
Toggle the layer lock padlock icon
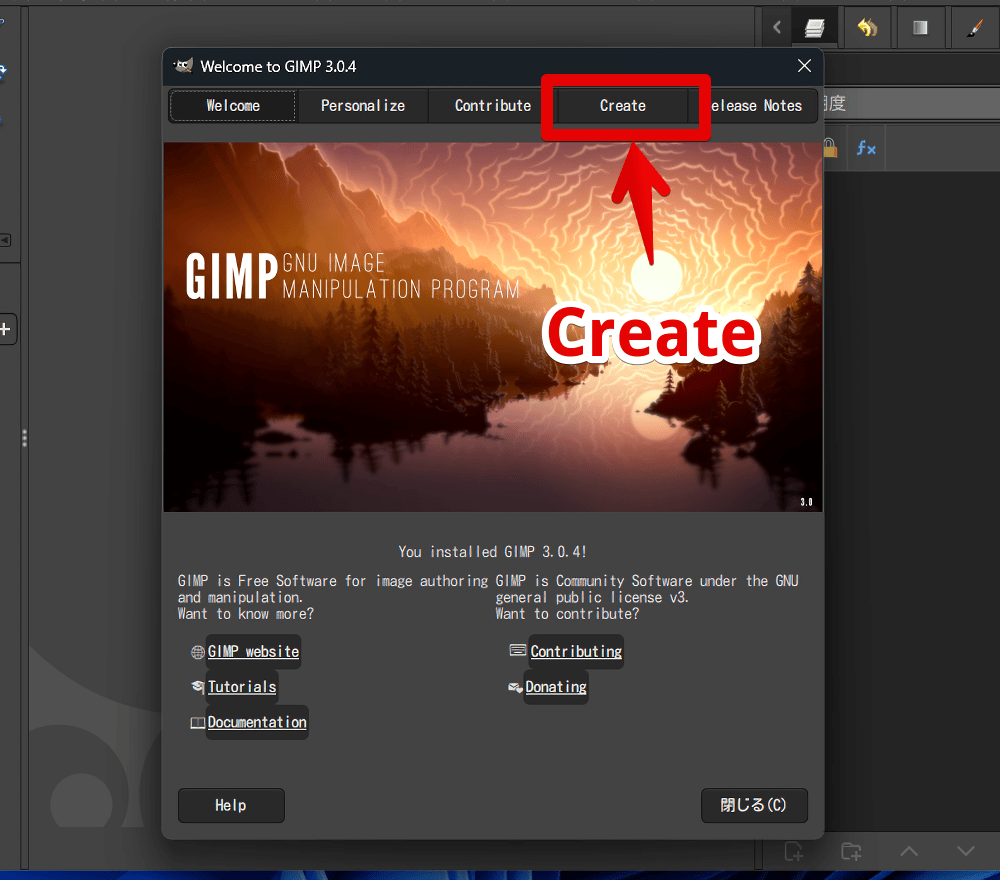tap(830, 148)
